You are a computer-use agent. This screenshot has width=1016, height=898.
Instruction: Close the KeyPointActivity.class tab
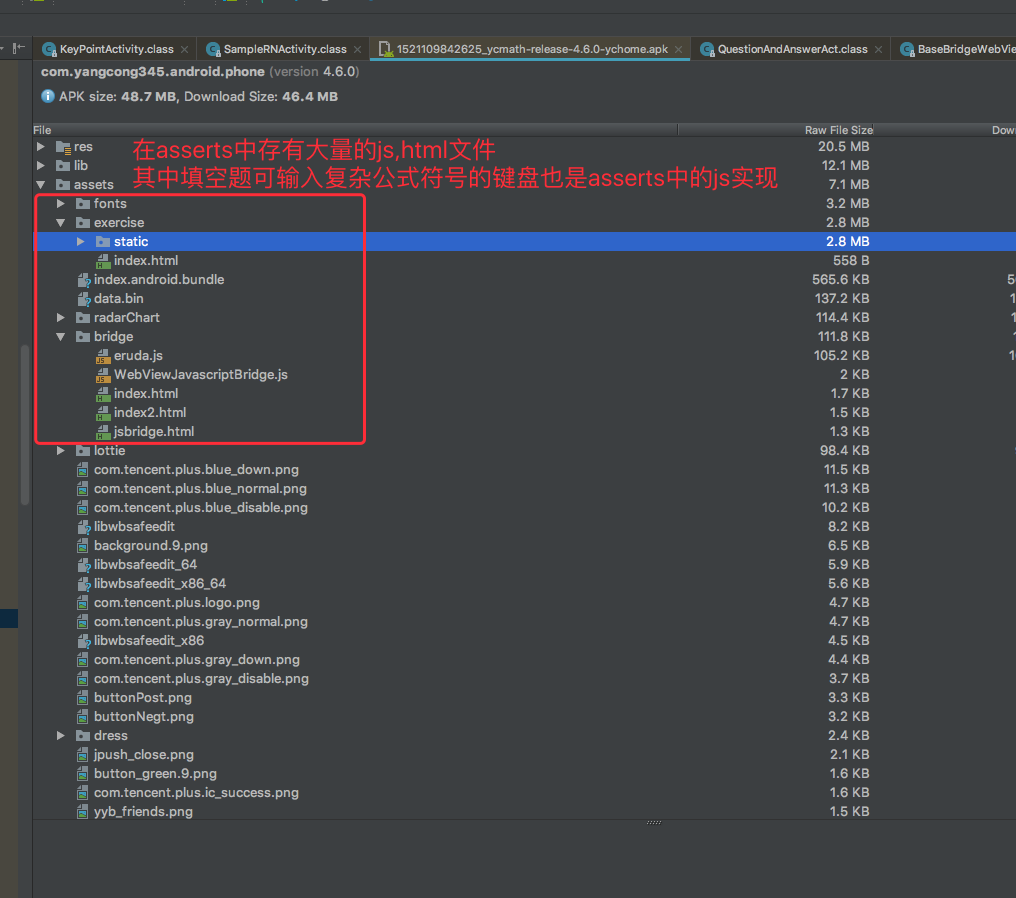[x=185, y=49]
